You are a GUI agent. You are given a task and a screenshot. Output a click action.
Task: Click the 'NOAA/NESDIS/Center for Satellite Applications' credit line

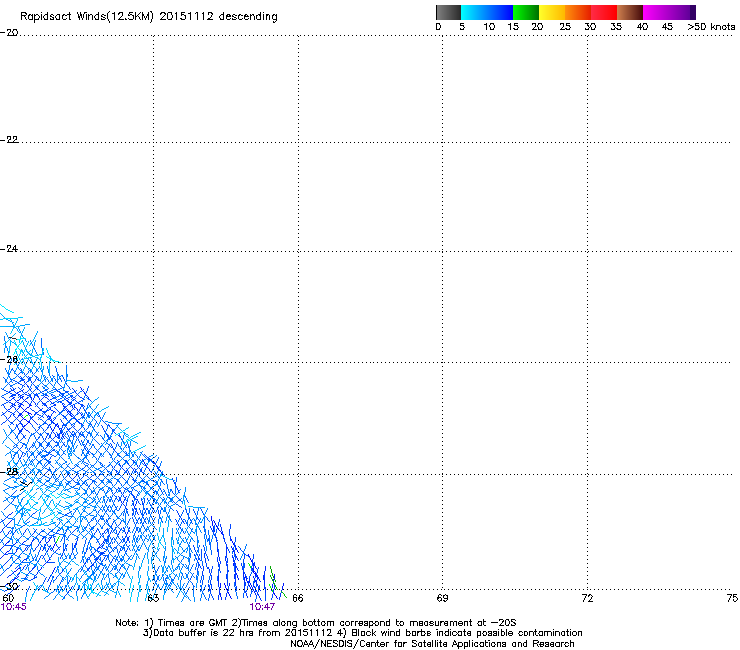[x=432, y=644]
